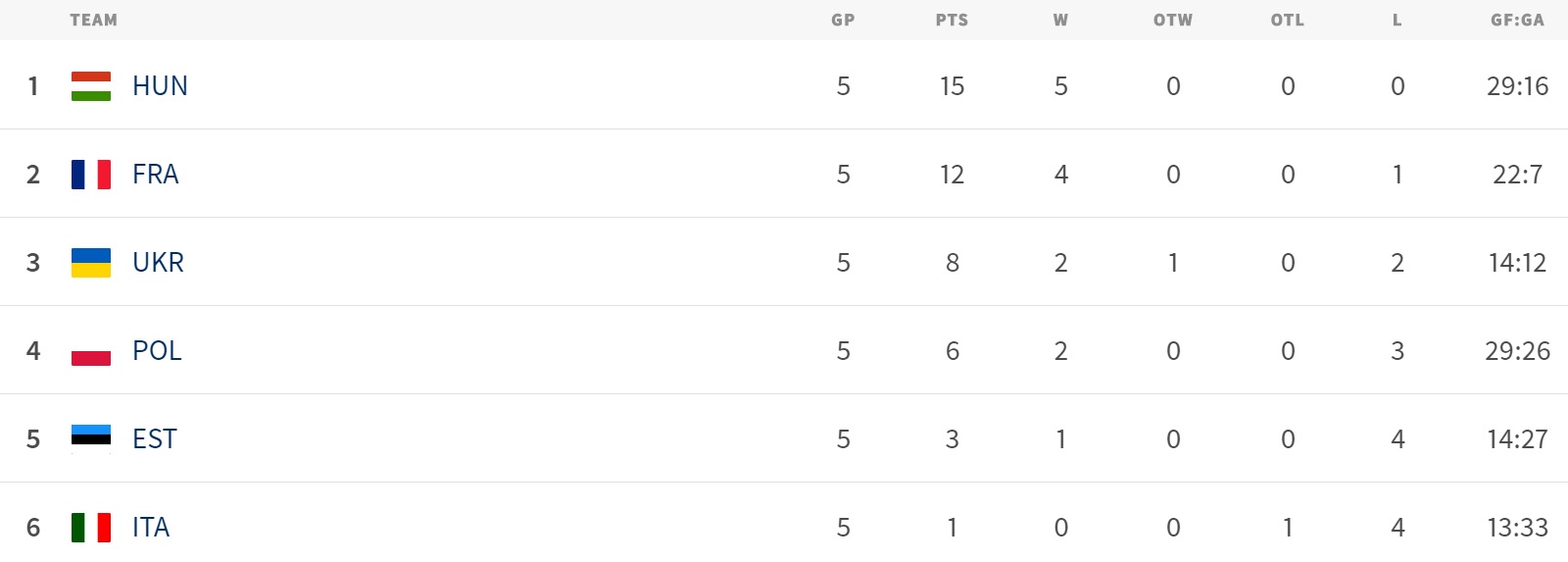Select the UKR team name
The image size is (1568, 562).
click(x=158, y=263)
